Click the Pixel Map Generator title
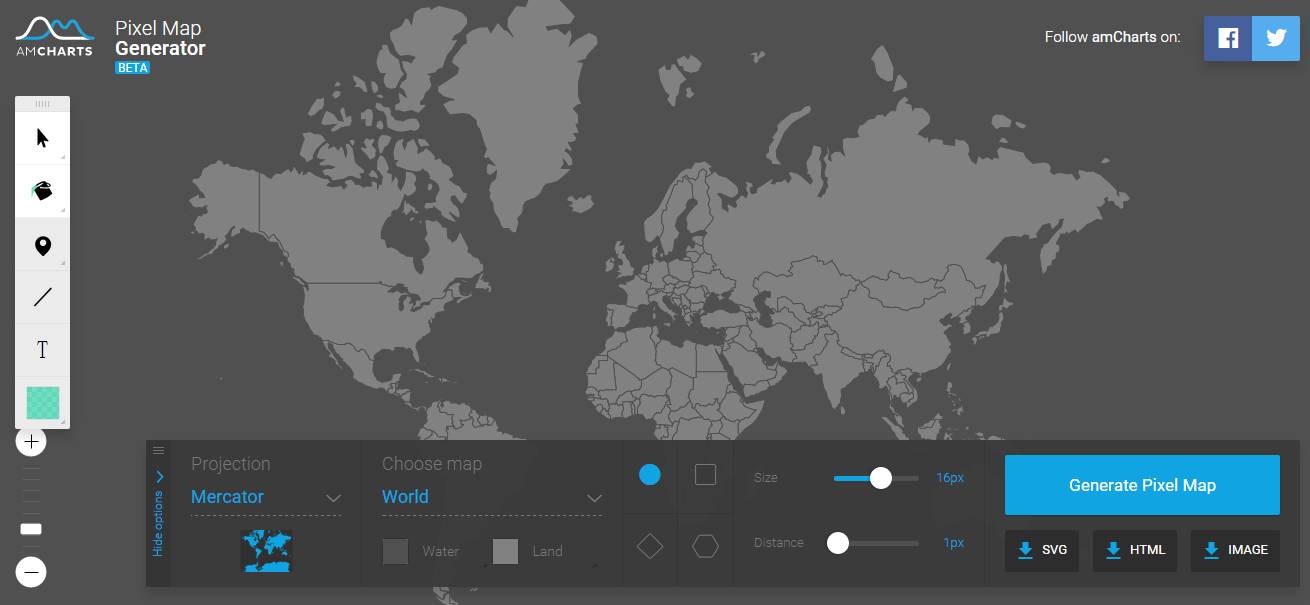 [160, 38]
